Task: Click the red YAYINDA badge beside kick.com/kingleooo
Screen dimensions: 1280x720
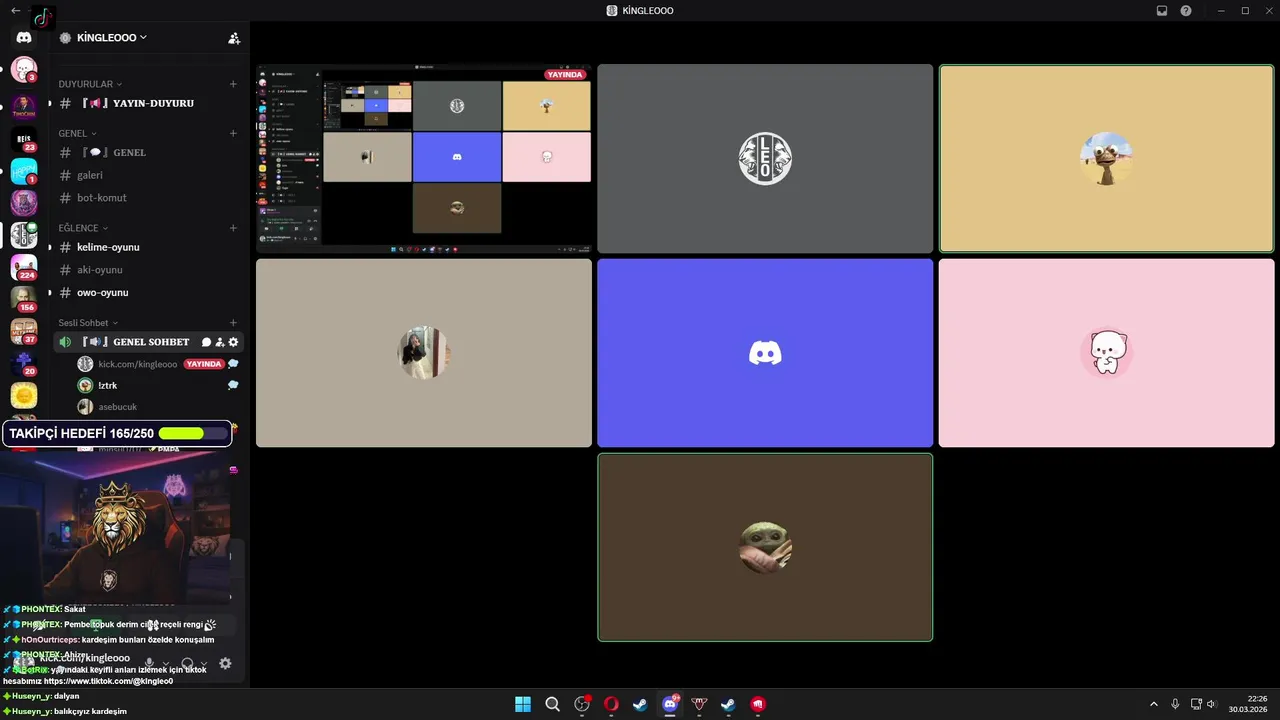Action: tap(203, 364)
